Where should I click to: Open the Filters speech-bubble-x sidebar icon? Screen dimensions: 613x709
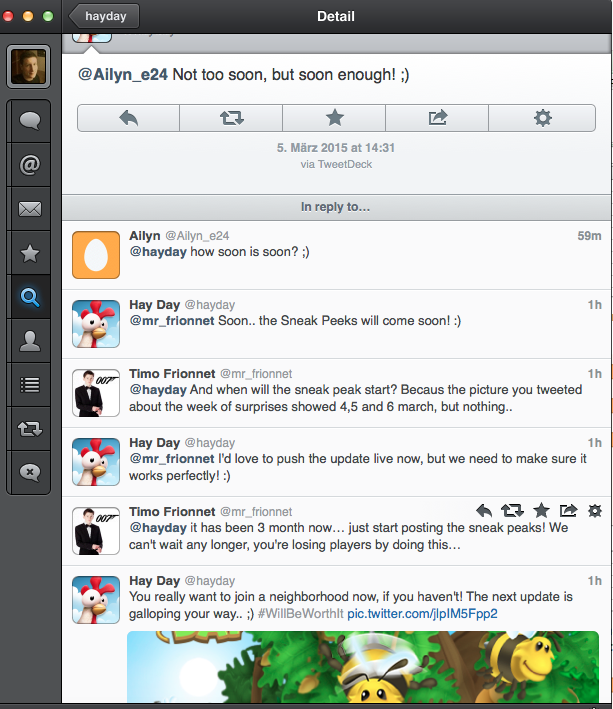[x=30, y=472]
